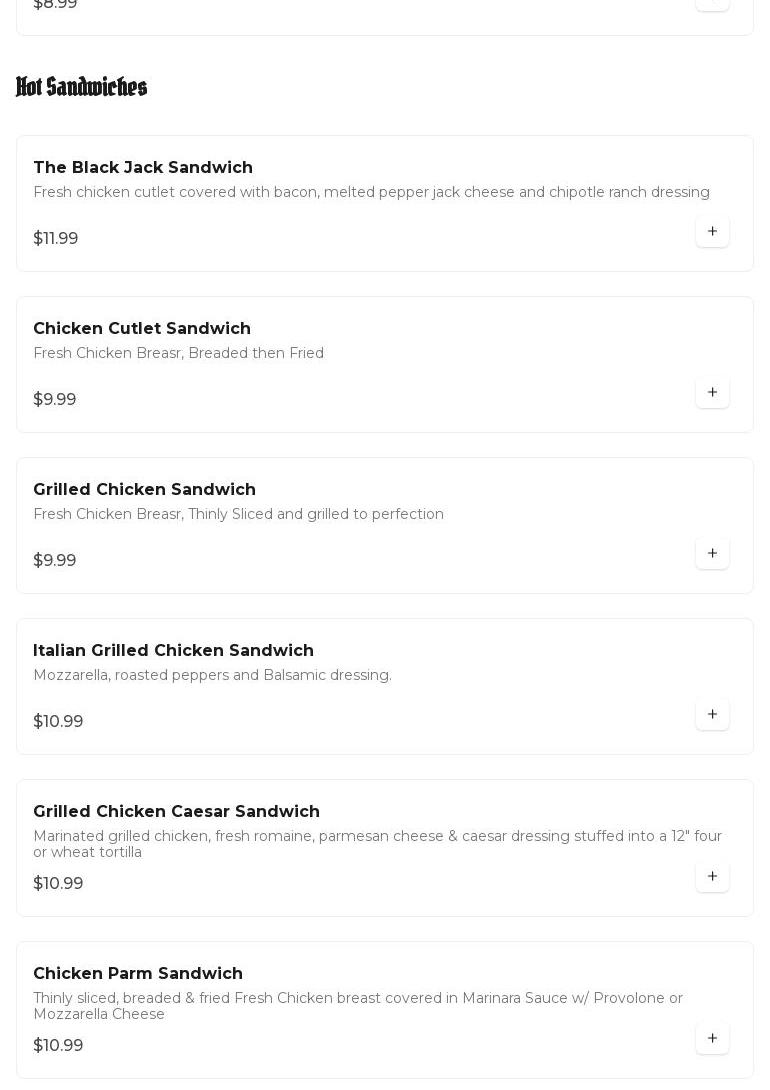
Task: Open Italian Grilled Chicken Sandwich title
Action: pyautogui.click(x=174, y=651)
